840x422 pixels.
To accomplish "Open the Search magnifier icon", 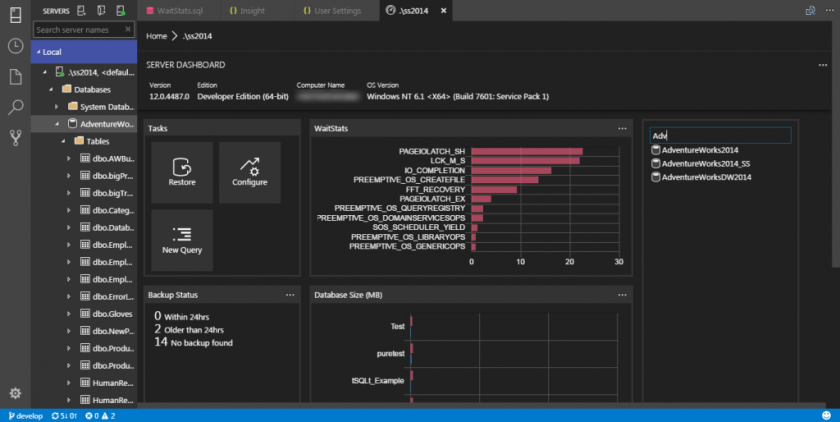I will (16, 107).
